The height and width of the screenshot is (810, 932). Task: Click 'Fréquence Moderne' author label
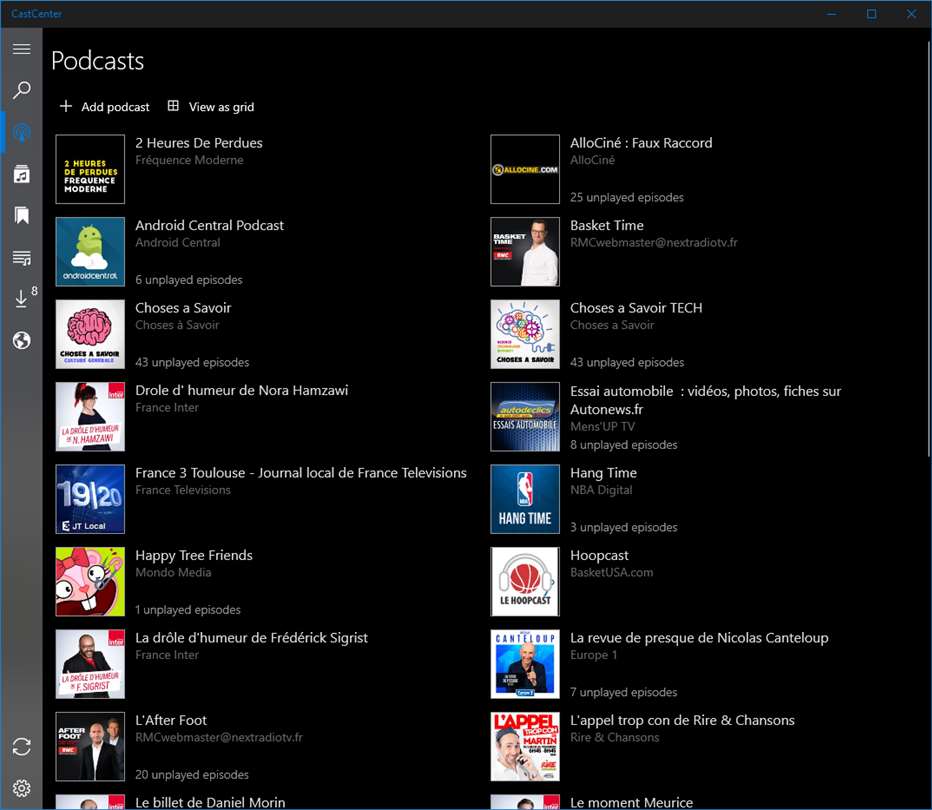click(189, 160)
